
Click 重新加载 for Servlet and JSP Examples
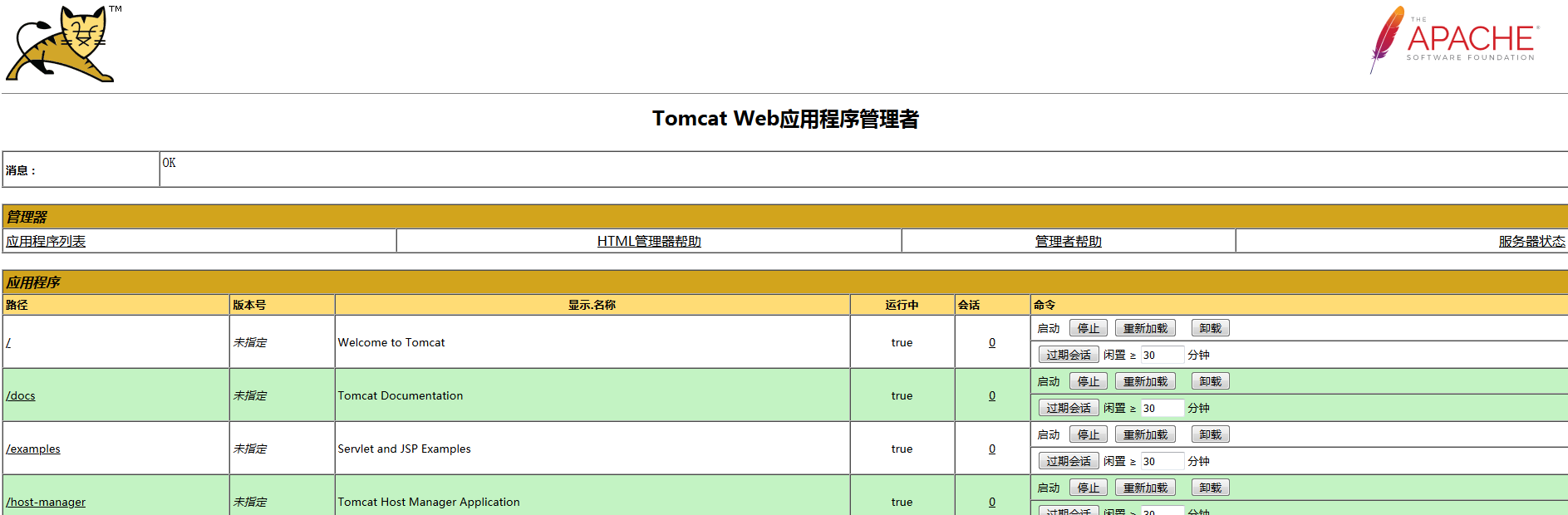click(x=1145, y=434)
